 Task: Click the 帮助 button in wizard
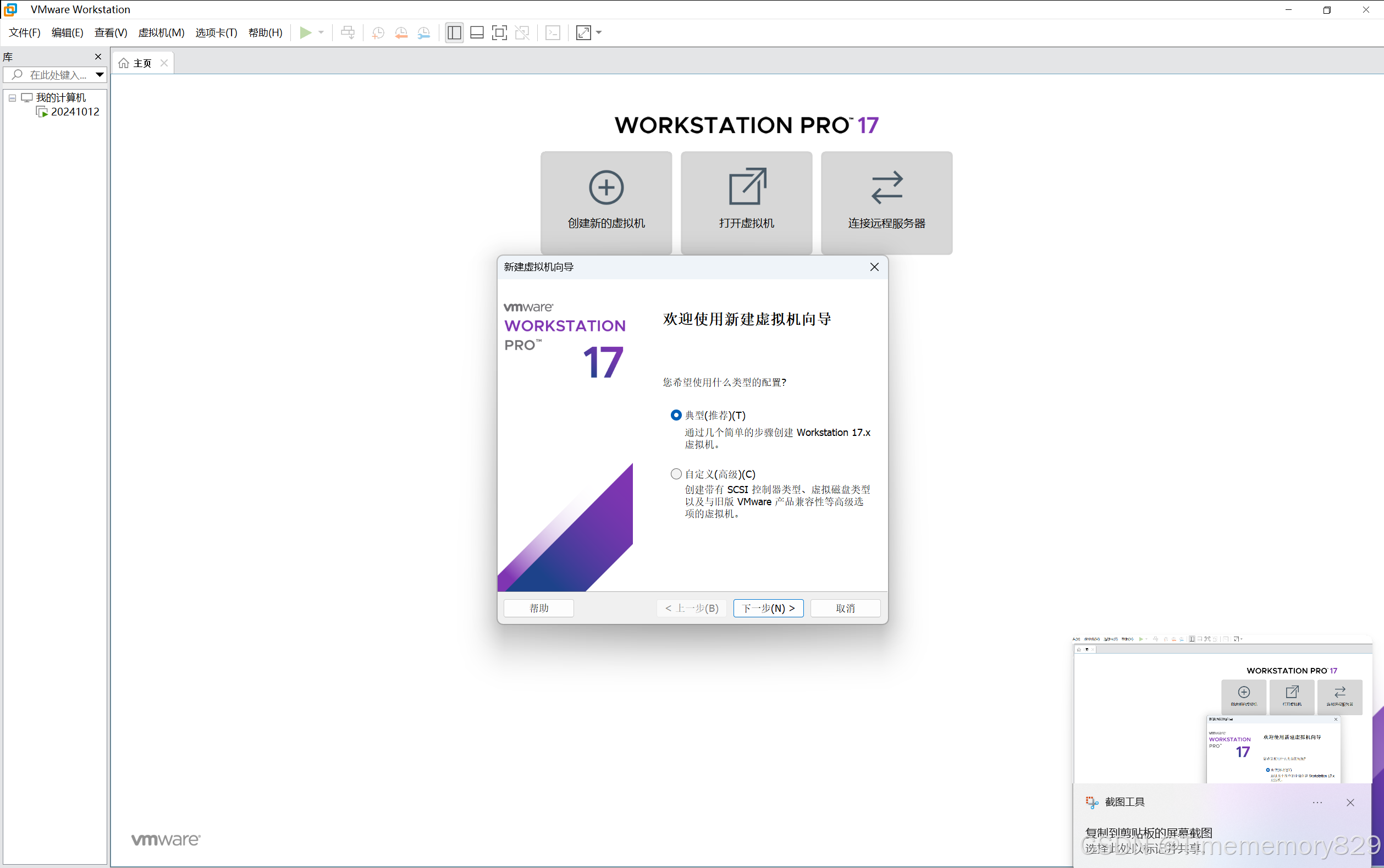pos(539,608)
